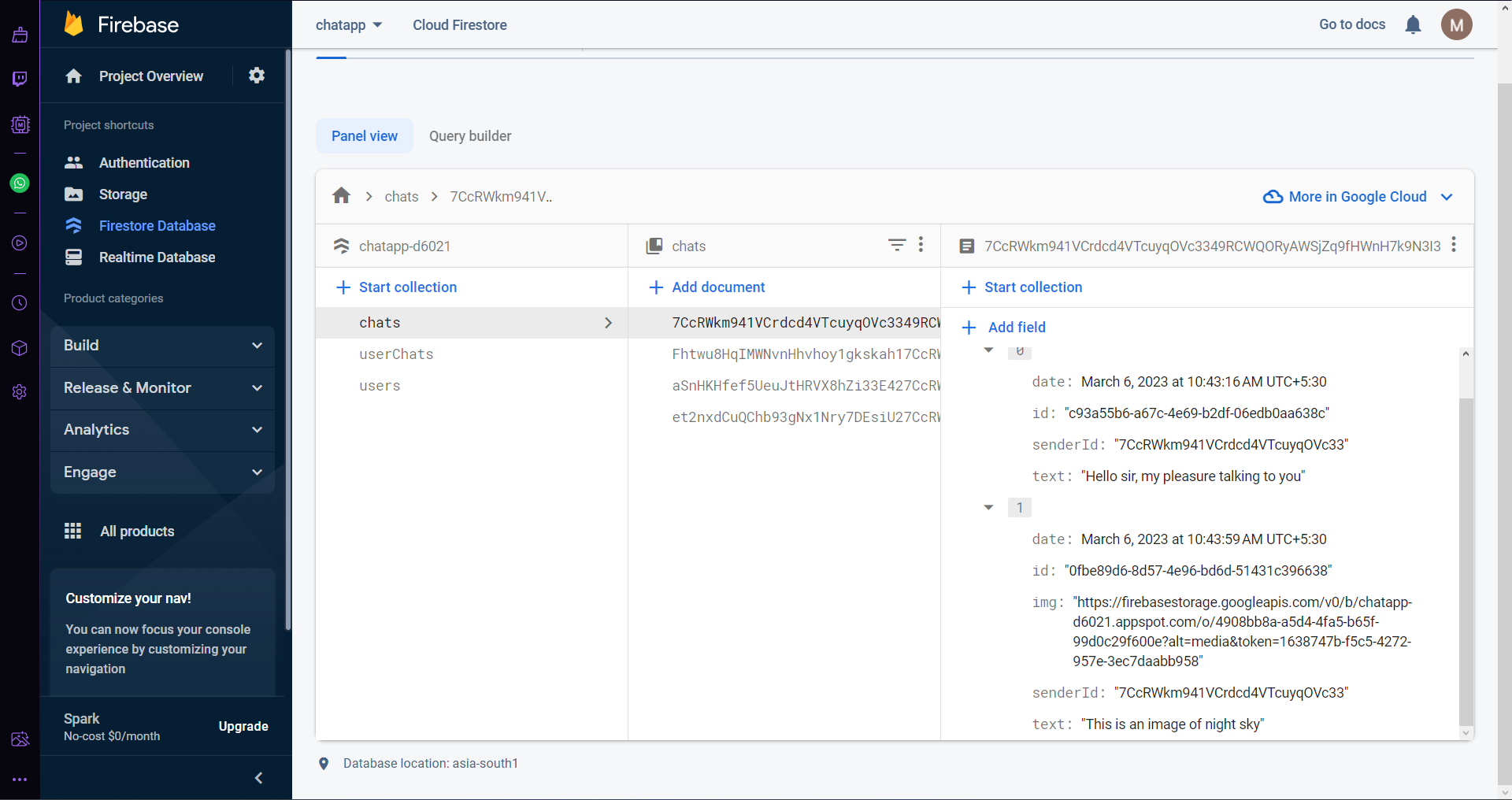
Task: Open the notifications bell
Action: [x=1414, y=24]
